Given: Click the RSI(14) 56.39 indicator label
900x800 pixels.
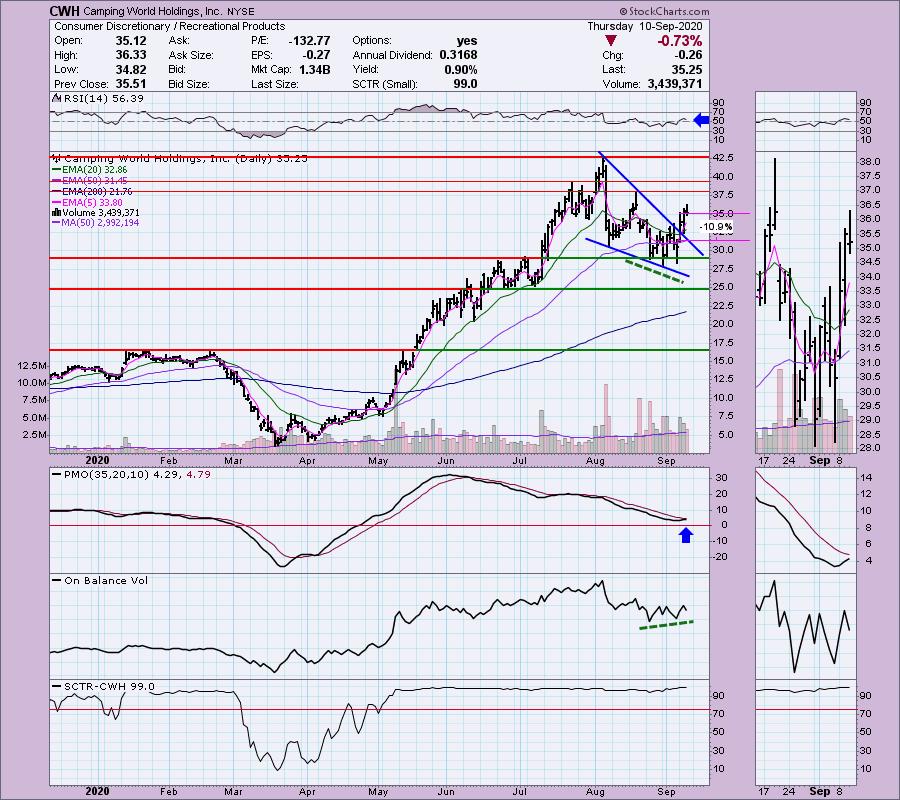Looking at the screenshot, I should tap(98, 99).
